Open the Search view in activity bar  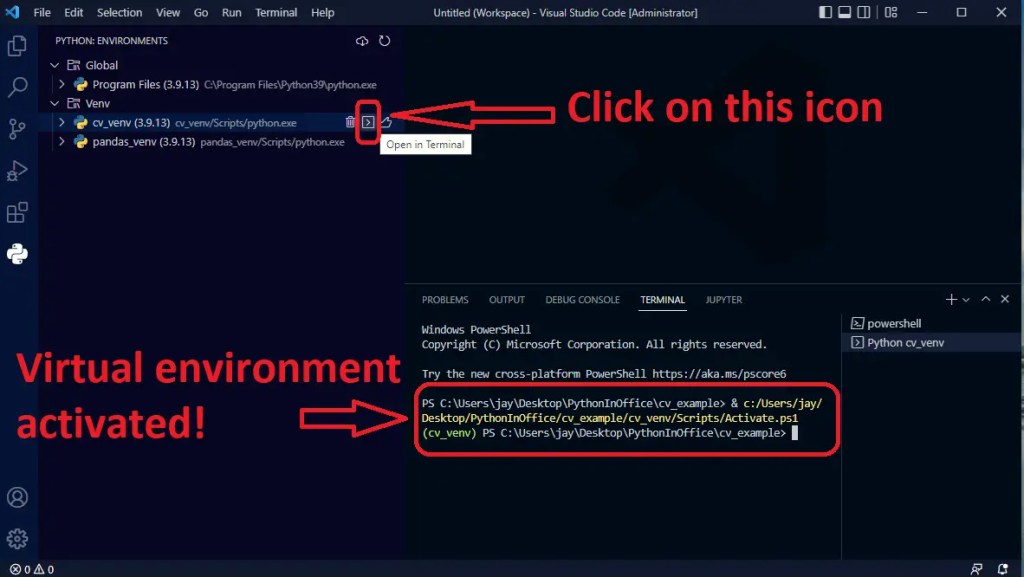18,87
